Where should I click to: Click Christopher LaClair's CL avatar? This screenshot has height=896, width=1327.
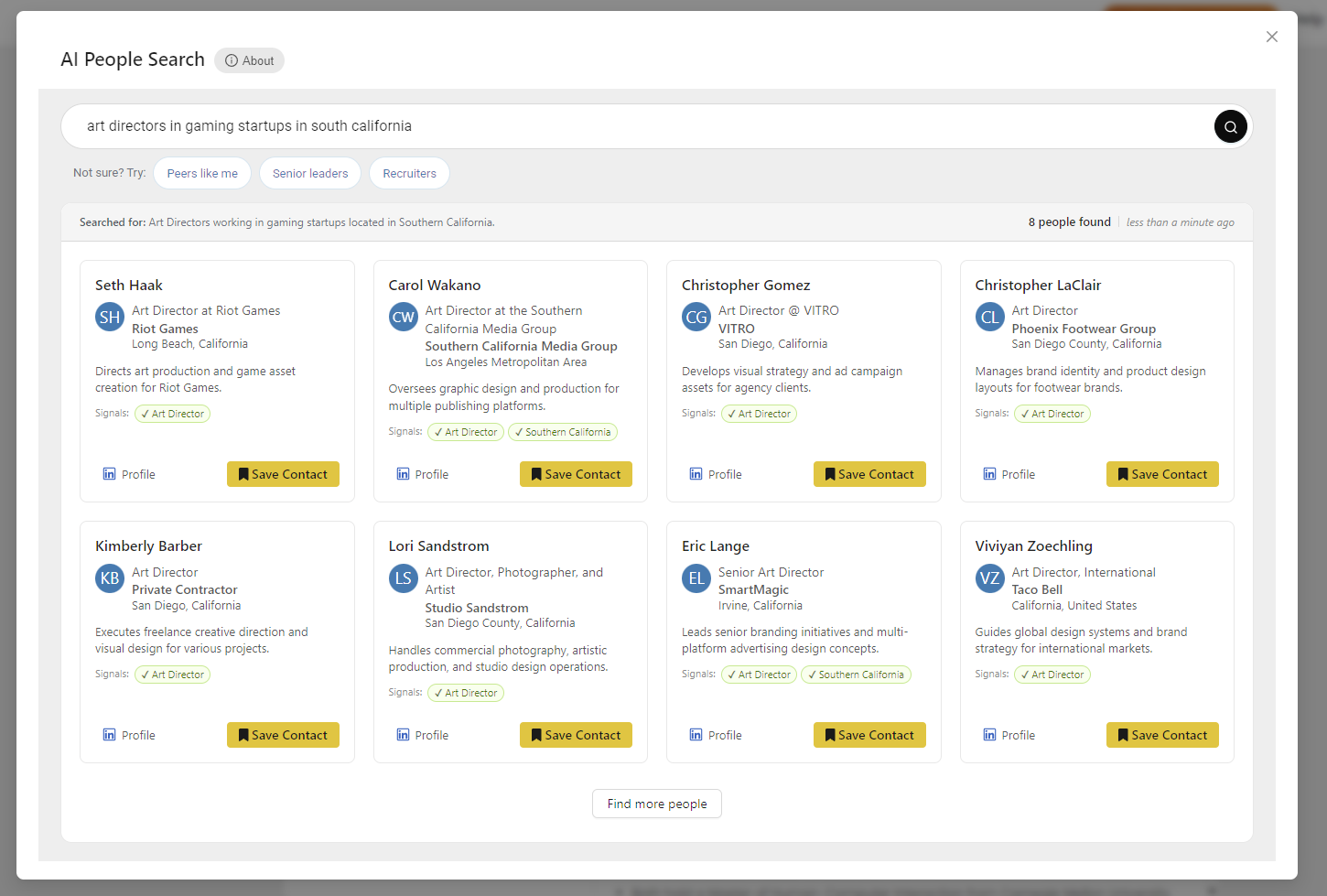pos(990,317)
